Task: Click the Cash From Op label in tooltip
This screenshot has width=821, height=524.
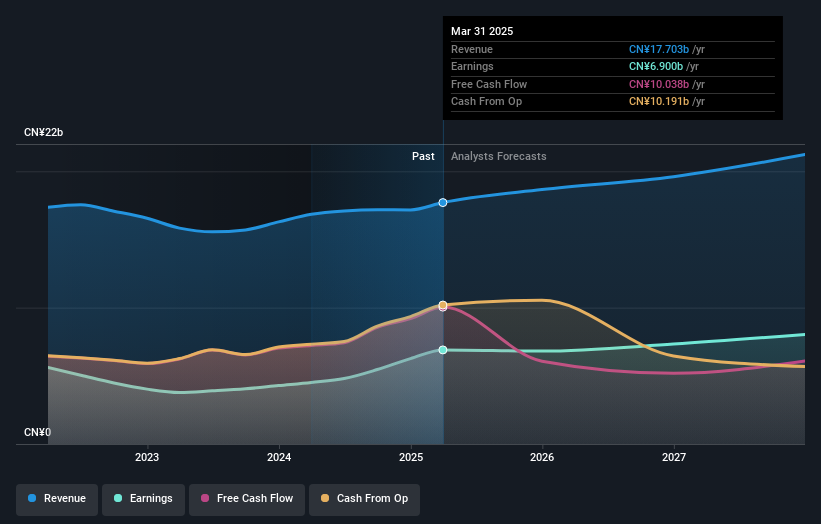Action: click(486, 102)
